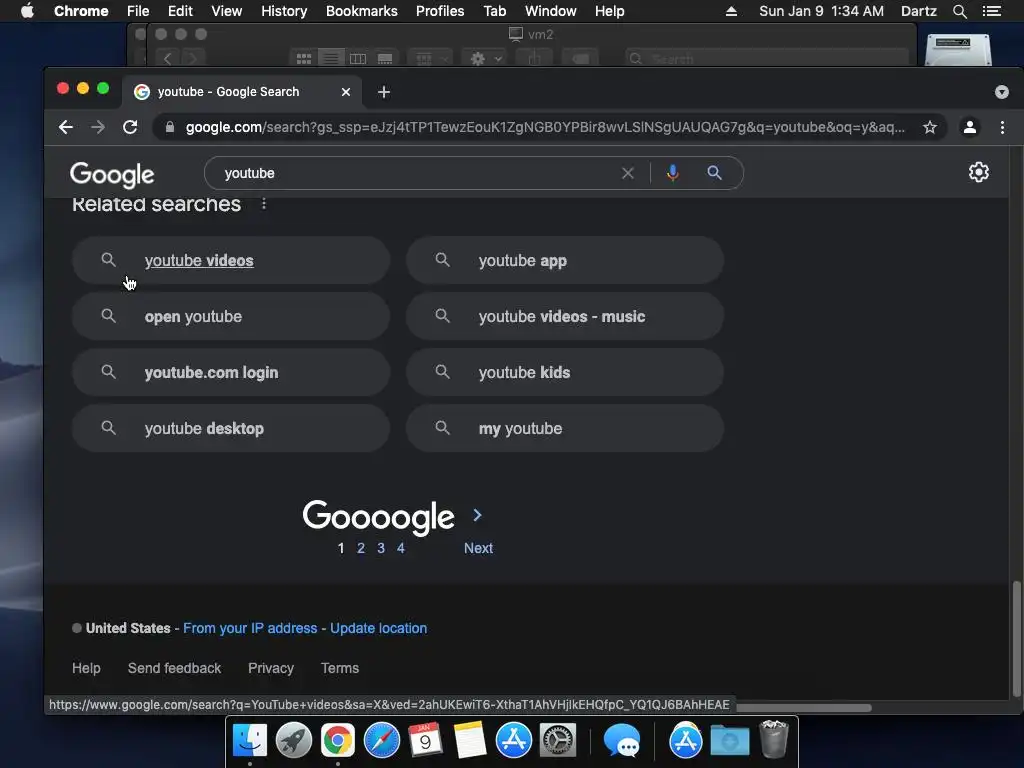Open a new tab with the plus button
The image size is (1024, 768).
point(384,92)
